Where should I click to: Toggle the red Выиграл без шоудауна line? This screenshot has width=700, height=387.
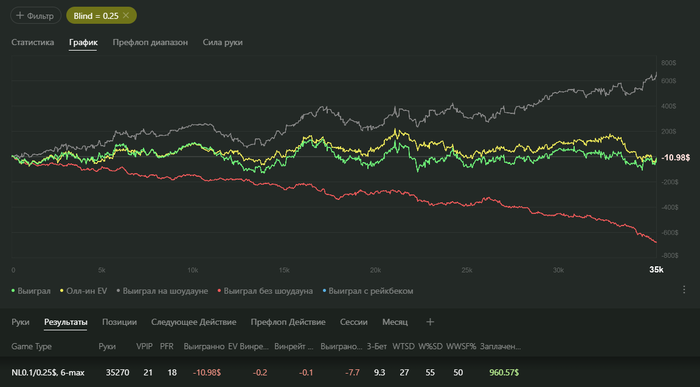pyautogui.click(x=265, y=291)
